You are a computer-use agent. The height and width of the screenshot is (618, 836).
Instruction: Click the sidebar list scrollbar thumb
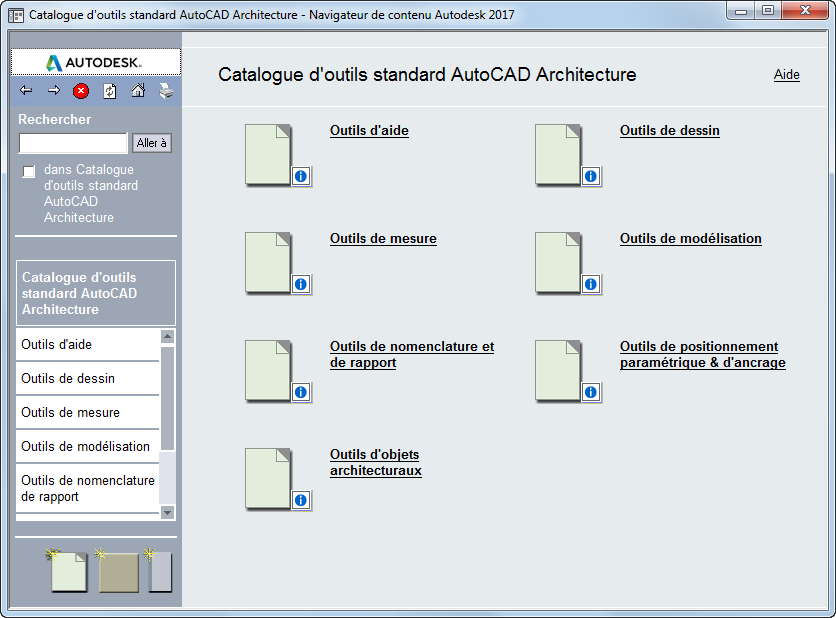point(167,399)
